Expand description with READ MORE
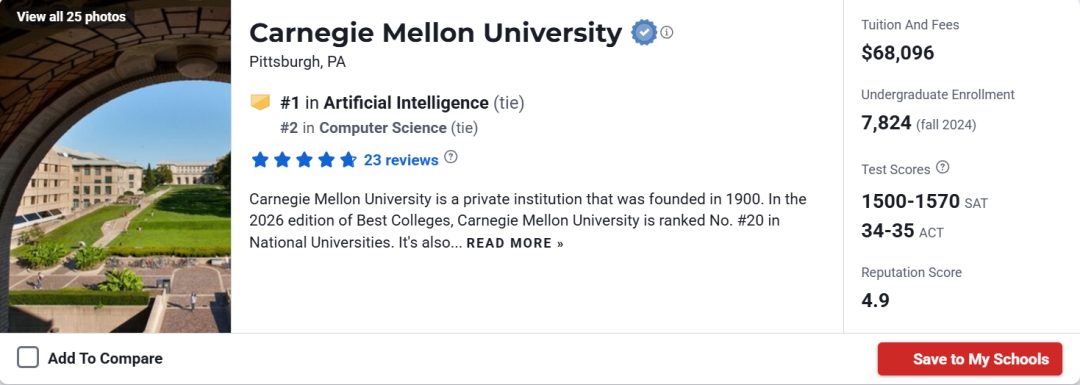The image size is (1080, 385). click(x=515, y=243)
